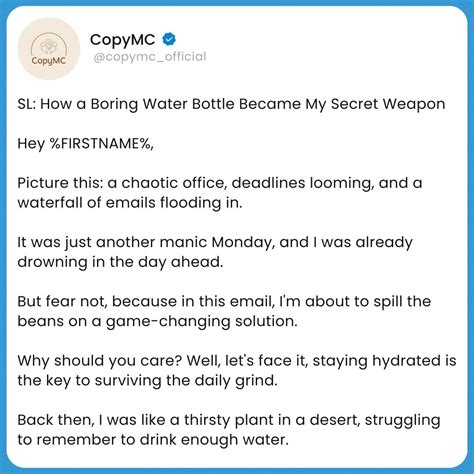This screenshot has height=474, width=474.
Task: Click the blue verified badge icon
Action: tap(169, 39)
